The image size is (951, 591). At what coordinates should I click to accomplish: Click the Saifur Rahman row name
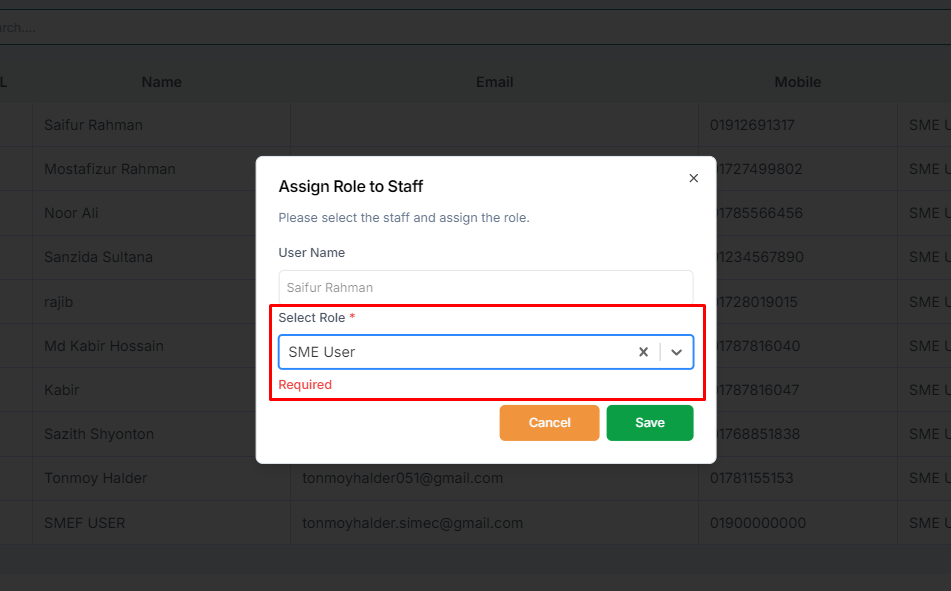pos(93,125)
